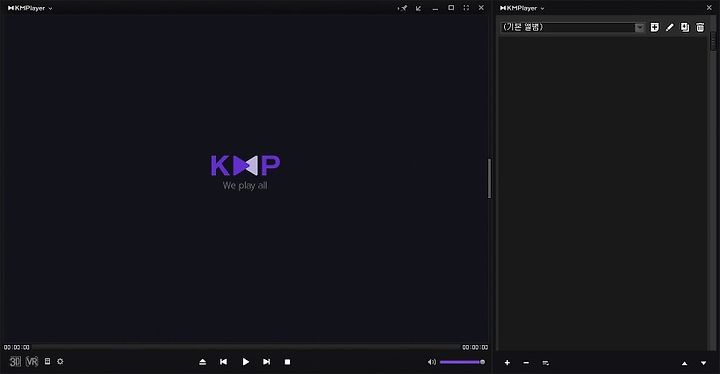Screen dimensions: 720x374
Task: Enter fullscreen mode in player window
Action: pyautogui.click(x=466, y=8)
